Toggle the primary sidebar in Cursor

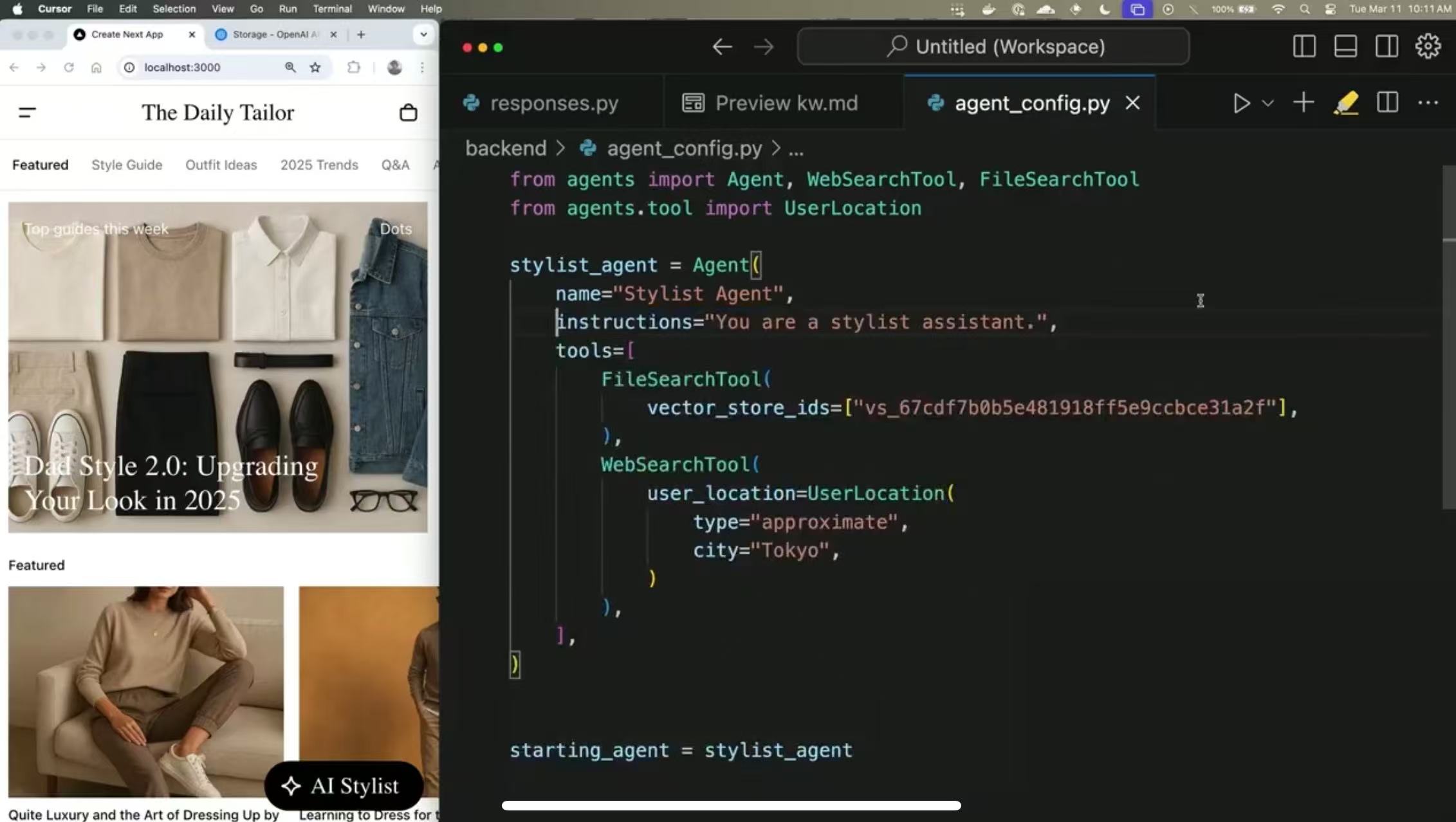(1304, 46)
